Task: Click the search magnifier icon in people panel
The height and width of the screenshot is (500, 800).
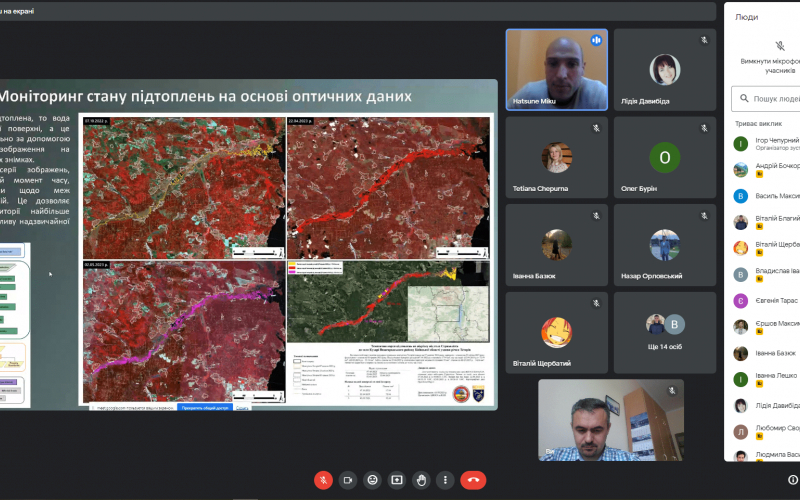Action: 744,98
